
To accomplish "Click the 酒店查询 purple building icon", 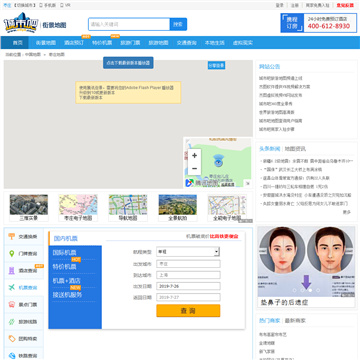I will (x=12, y=271).
